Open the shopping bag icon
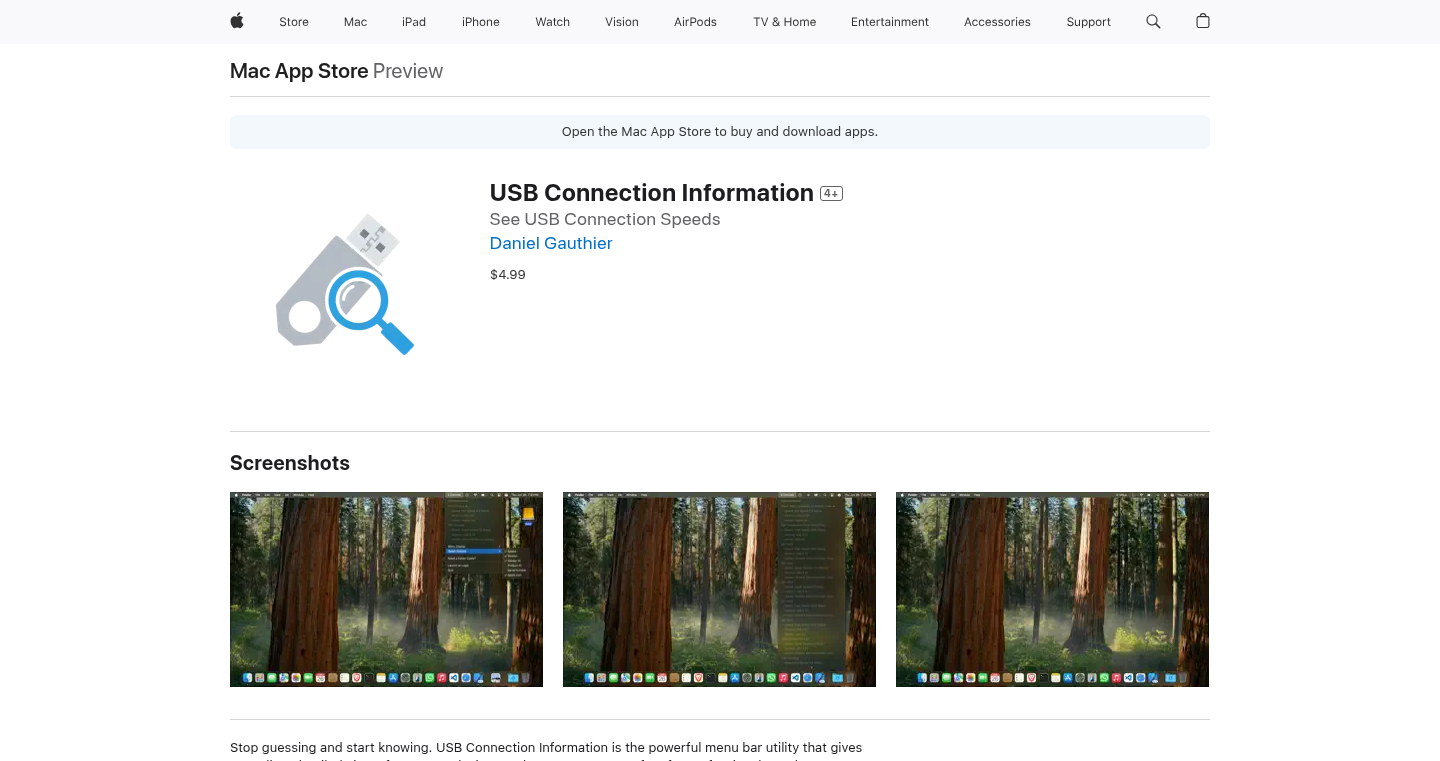The height and width of the screenshot is (761, 1440). point(1203,21)
